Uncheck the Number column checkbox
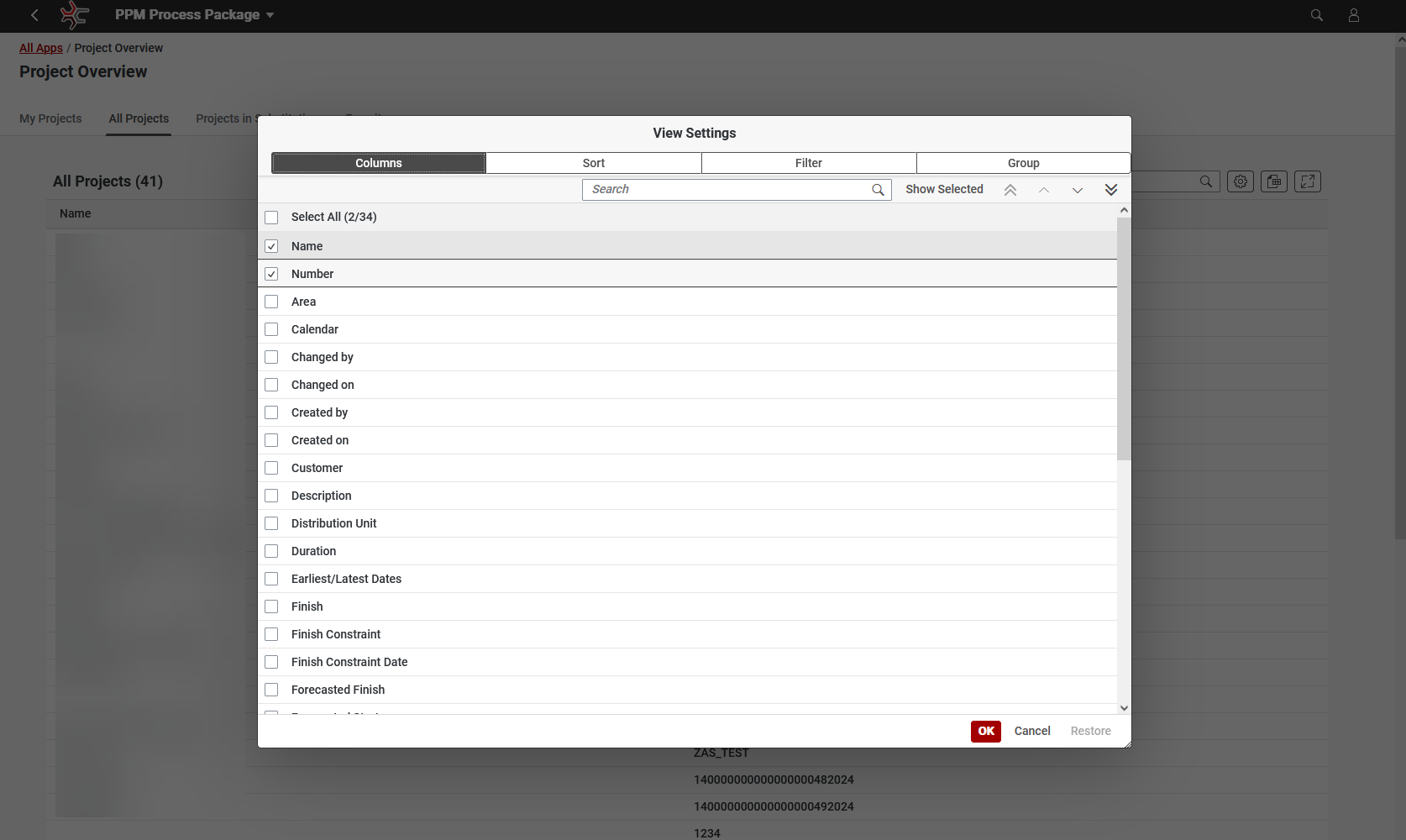Screen dimensions: 1406x840 click(x=271, y=274)
